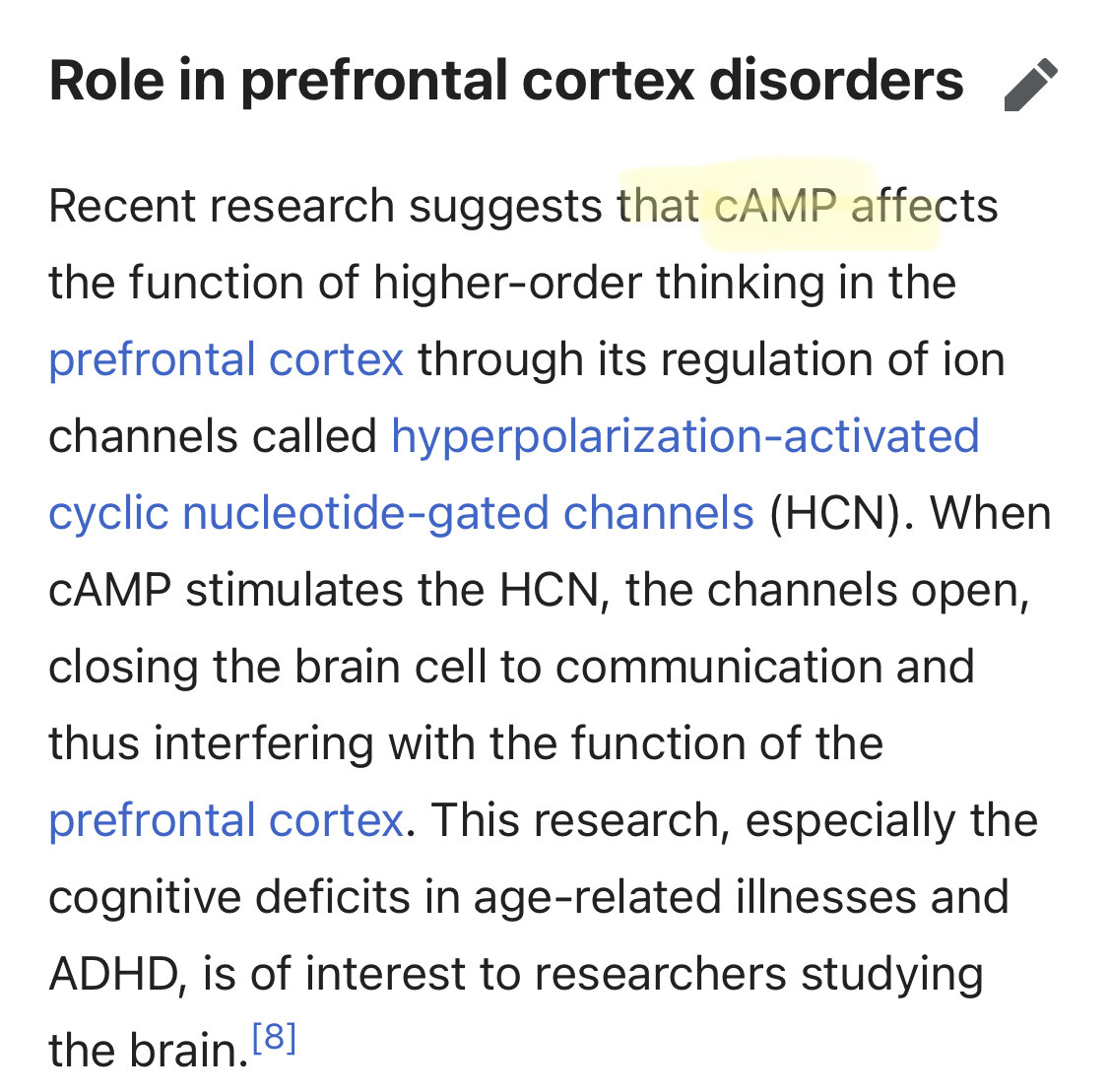Follow the 'hyperpolarization-activated' link text

click(x=685, y=436)
